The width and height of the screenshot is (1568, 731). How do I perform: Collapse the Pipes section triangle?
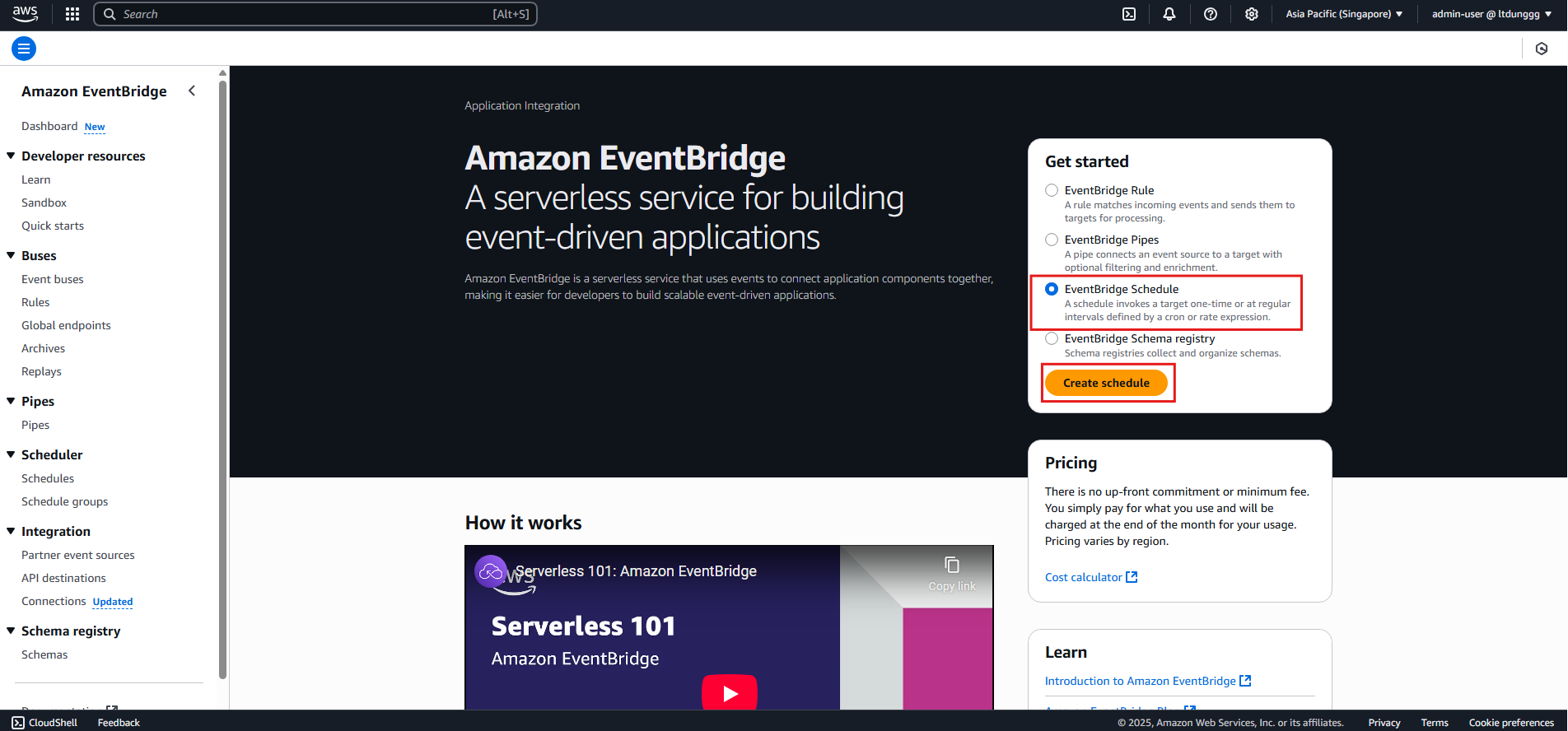click(11, 401)
